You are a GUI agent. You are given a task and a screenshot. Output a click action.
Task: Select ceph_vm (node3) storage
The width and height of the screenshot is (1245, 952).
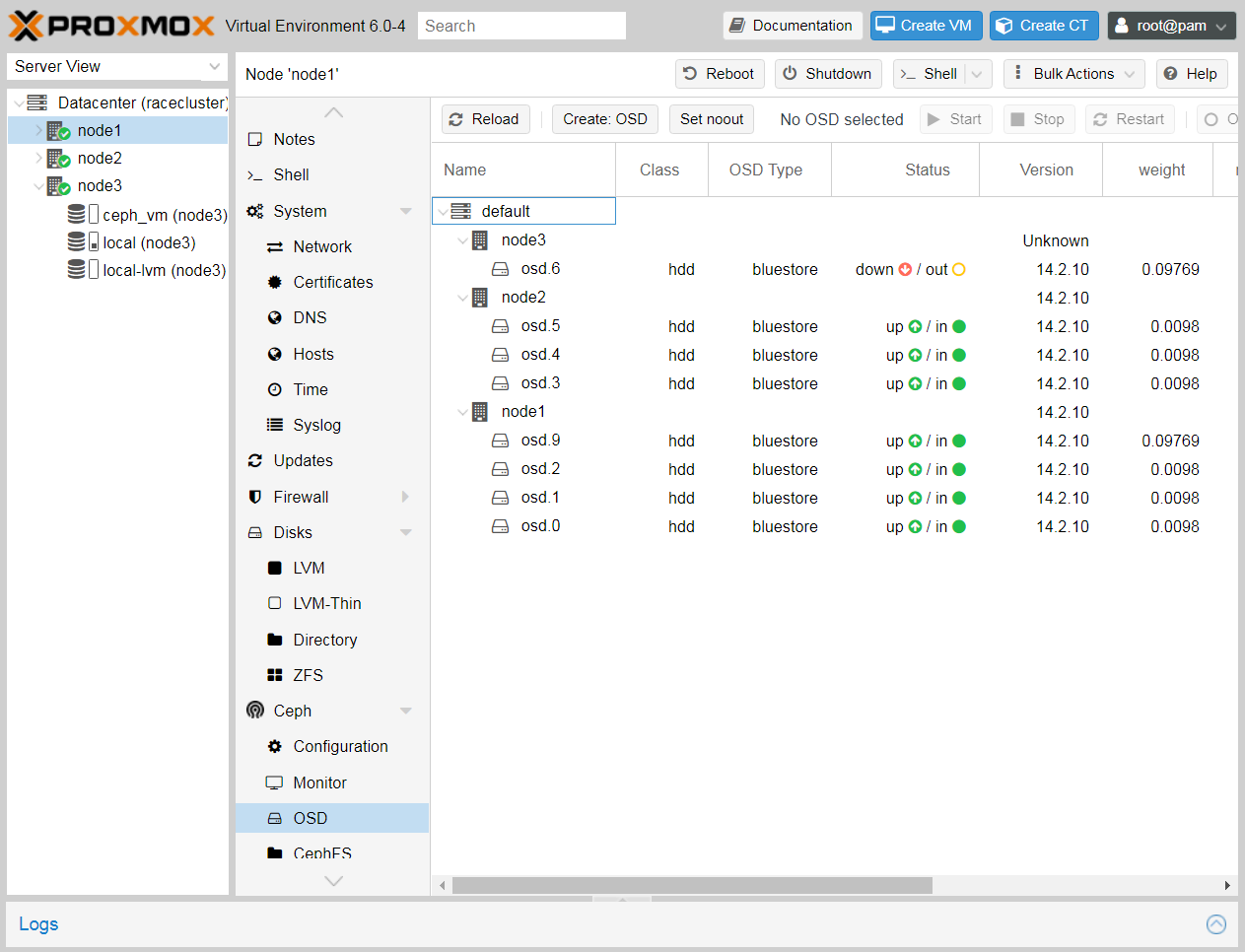point(147,214)
